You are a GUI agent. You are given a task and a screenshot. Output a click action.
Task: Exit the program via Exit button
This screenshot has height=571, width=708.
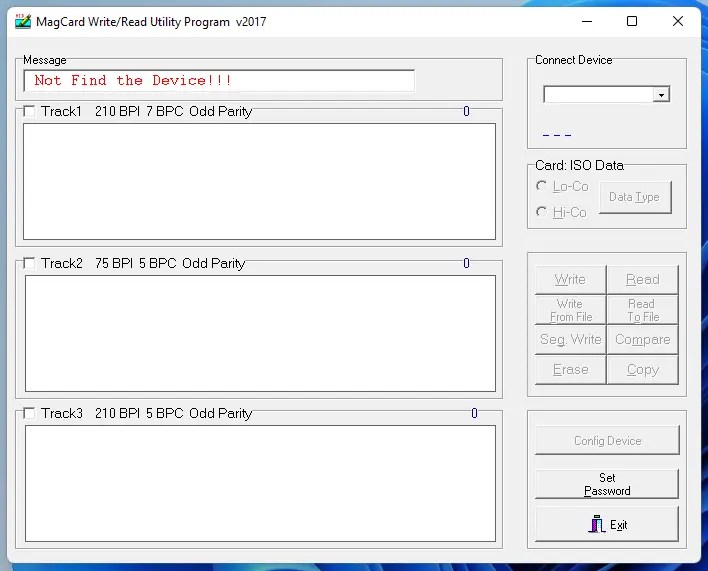(607, 525)
